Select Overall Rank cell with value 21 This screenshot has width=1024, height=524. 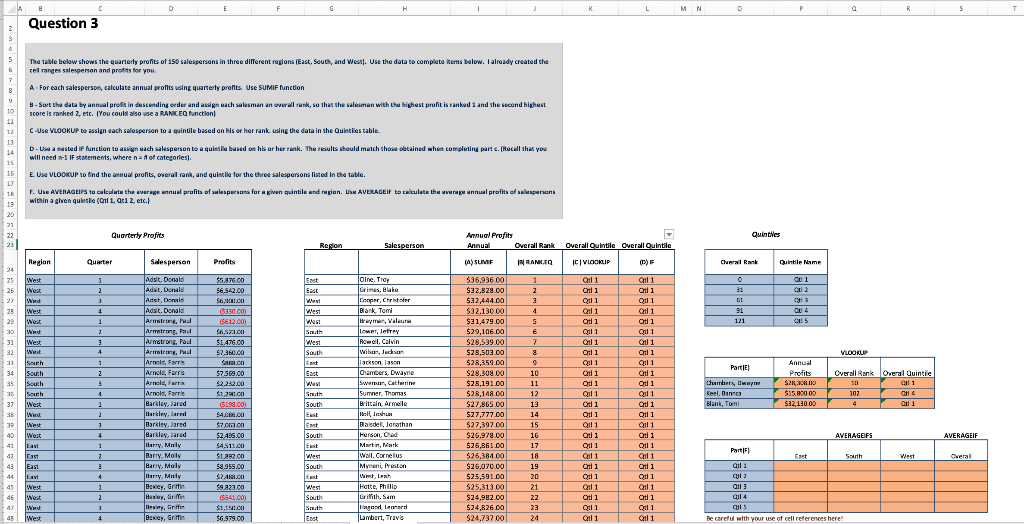534,487
